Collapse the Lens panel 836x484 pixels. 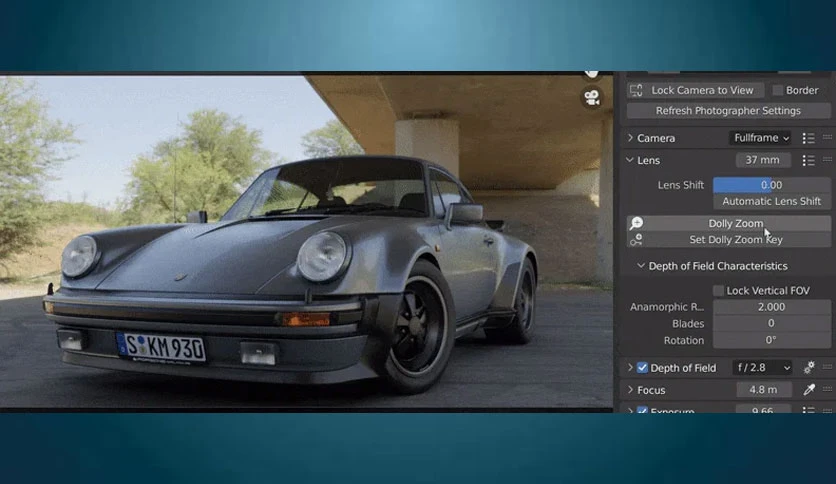[630, 160]
